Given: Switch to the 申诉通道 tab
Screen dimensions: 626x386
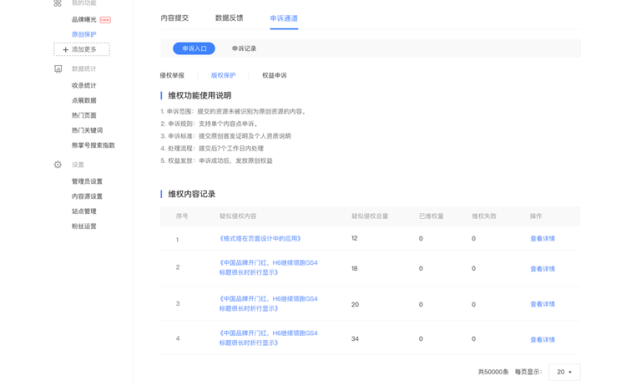Looking at the screenshot, I should tap(284, 18).
